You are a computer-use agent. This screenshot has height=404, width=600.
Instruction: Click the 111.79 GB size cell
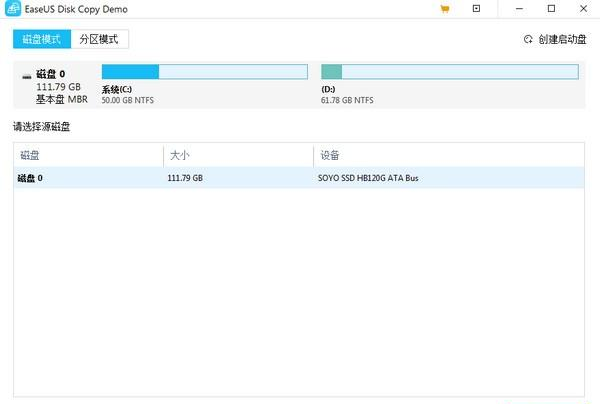coord(185,178)
